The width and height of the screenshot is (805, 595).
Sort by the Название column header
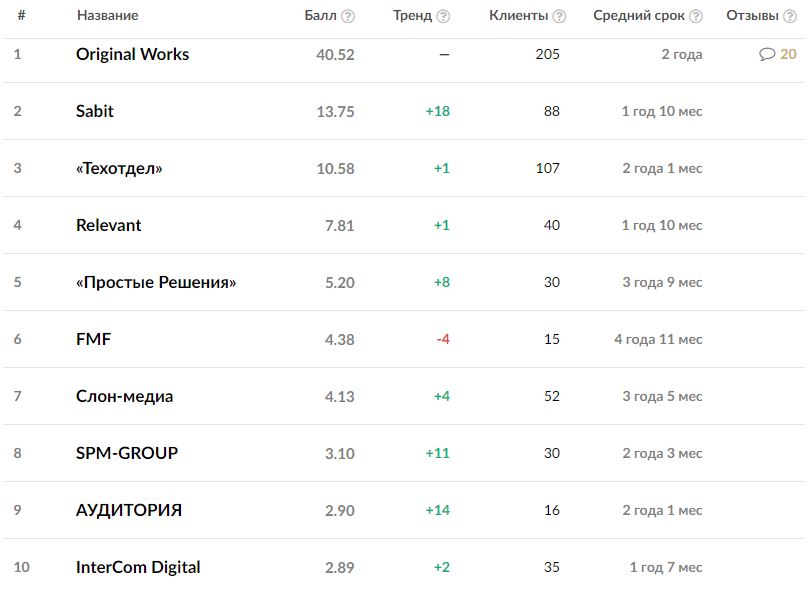coord(107,16)
